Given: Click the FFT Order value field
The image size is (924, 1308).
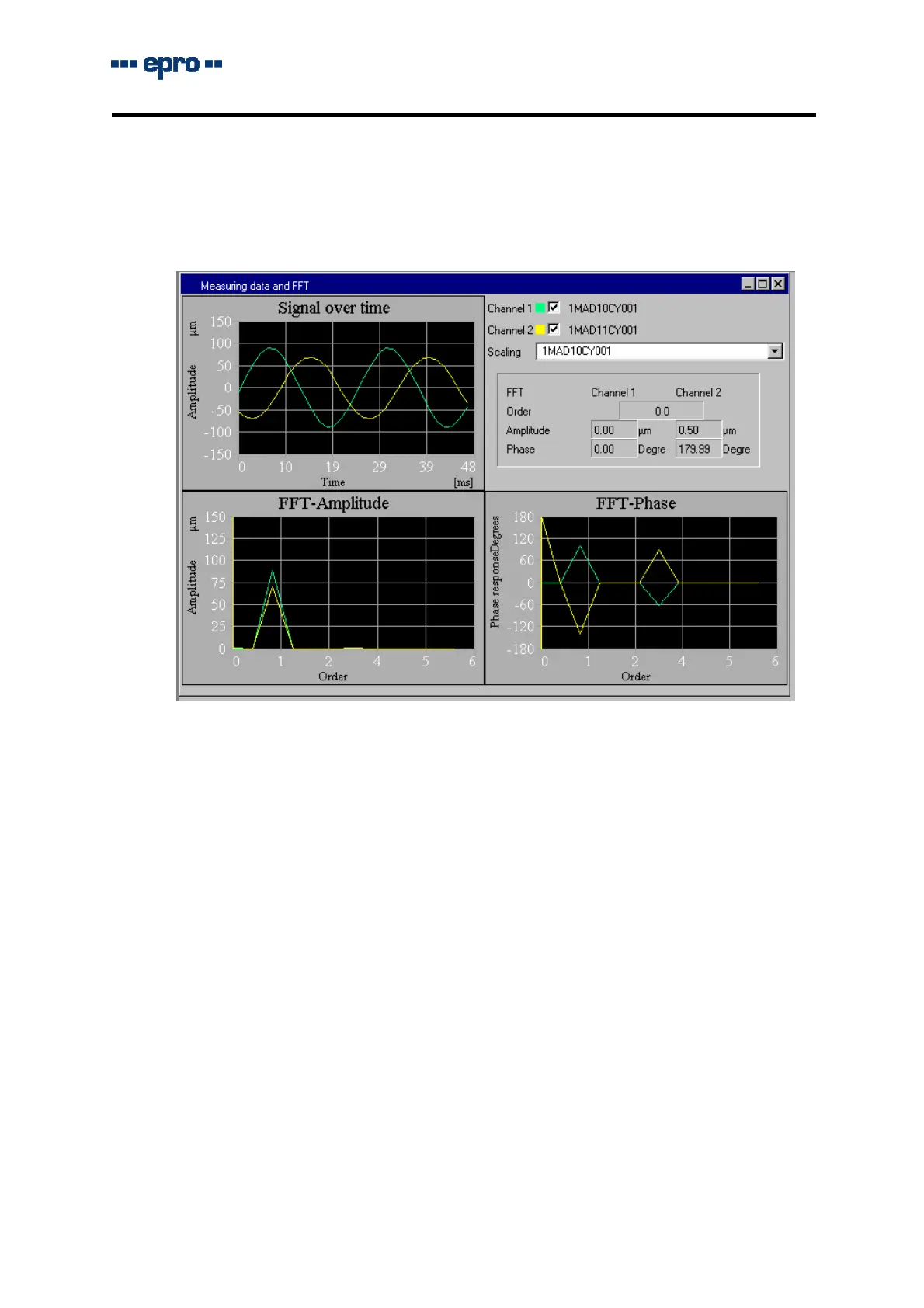Looking at the screenshot, I should pos(661,411).
